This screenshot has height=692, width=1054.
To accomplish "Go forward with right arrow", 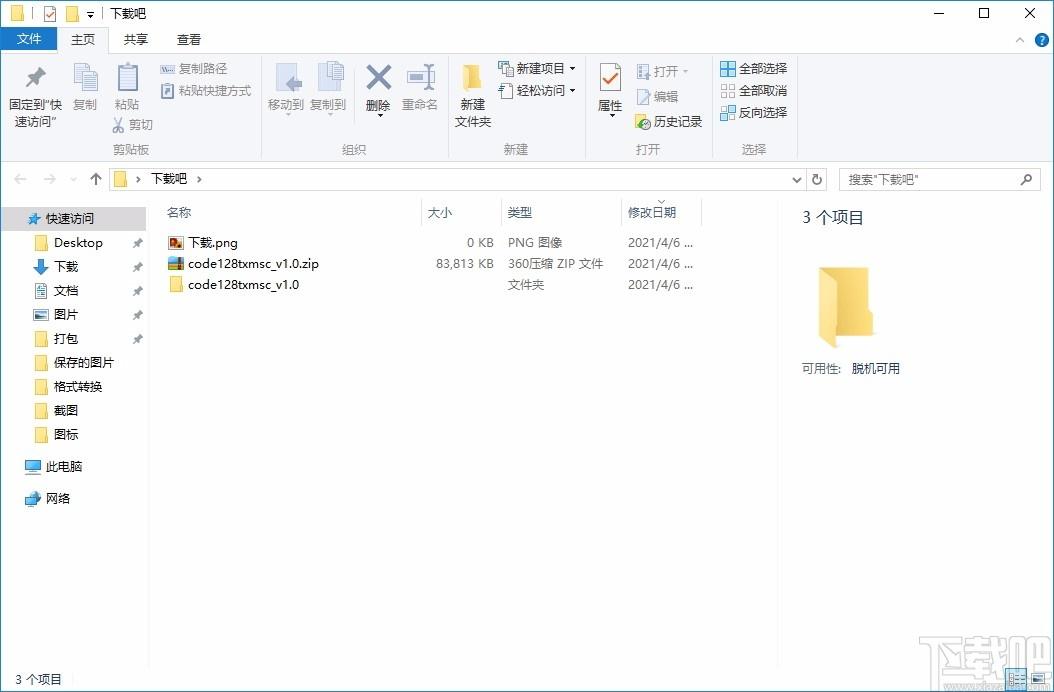I will pyautogui.click(x=50, y=179).
